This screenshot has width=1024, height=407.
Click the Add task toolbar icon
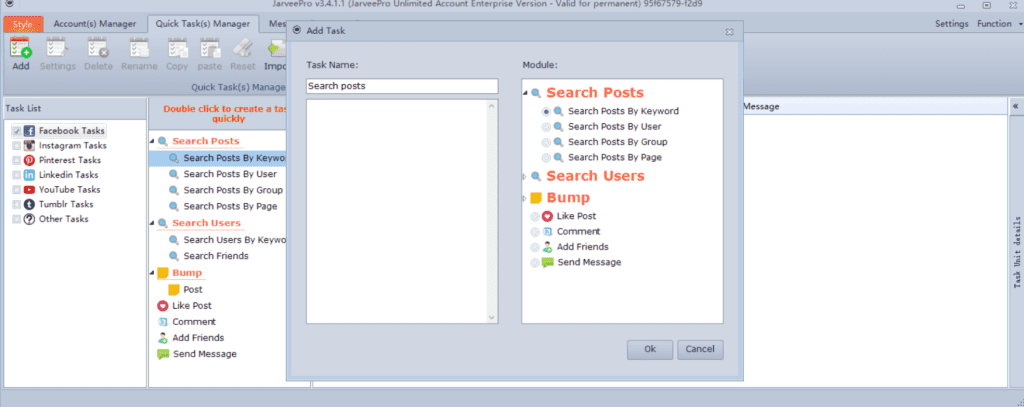click(21, 48)
